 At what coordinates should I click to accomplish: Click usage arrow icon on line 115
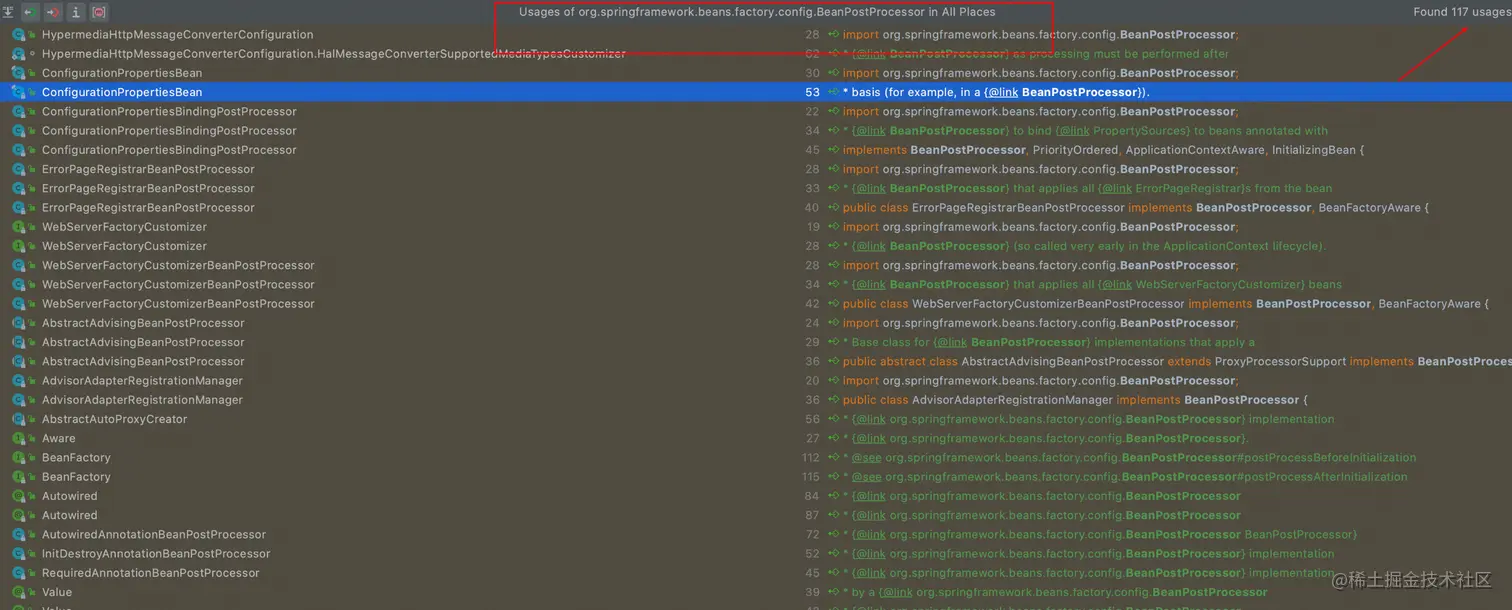click(x=833, y=477)
